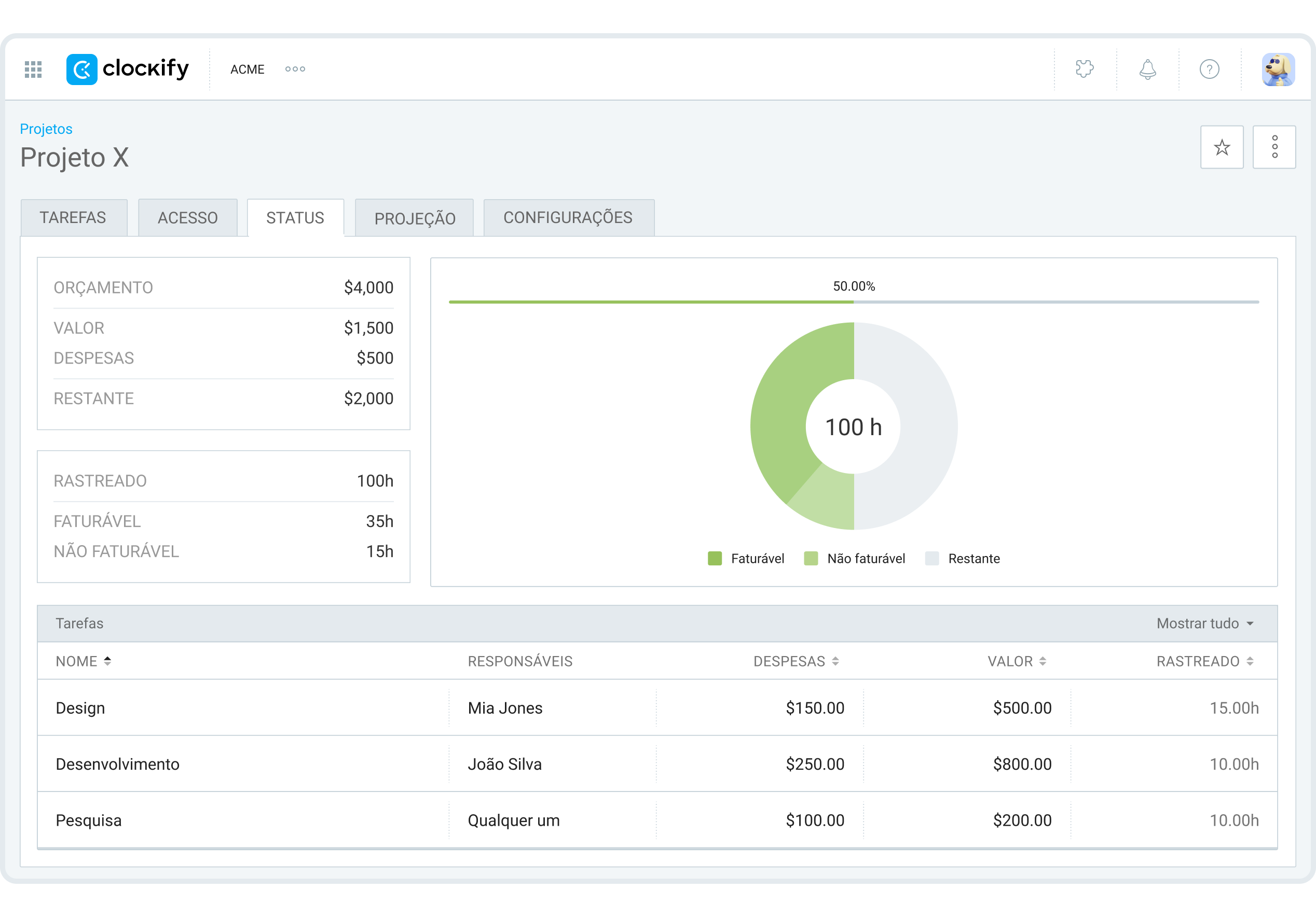Open the project options three-dot menu

pos(1274,147)
